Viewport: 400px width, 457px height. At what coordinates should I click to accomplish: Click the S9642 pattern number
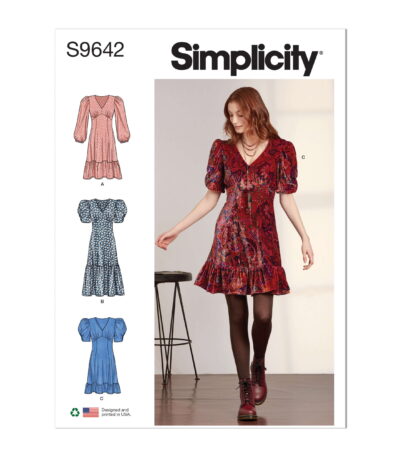tap(95, 50)
